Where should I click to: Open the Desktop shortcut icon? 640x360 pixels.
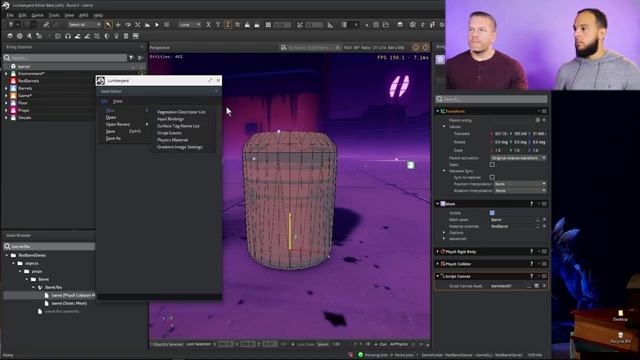pos(620,316)
